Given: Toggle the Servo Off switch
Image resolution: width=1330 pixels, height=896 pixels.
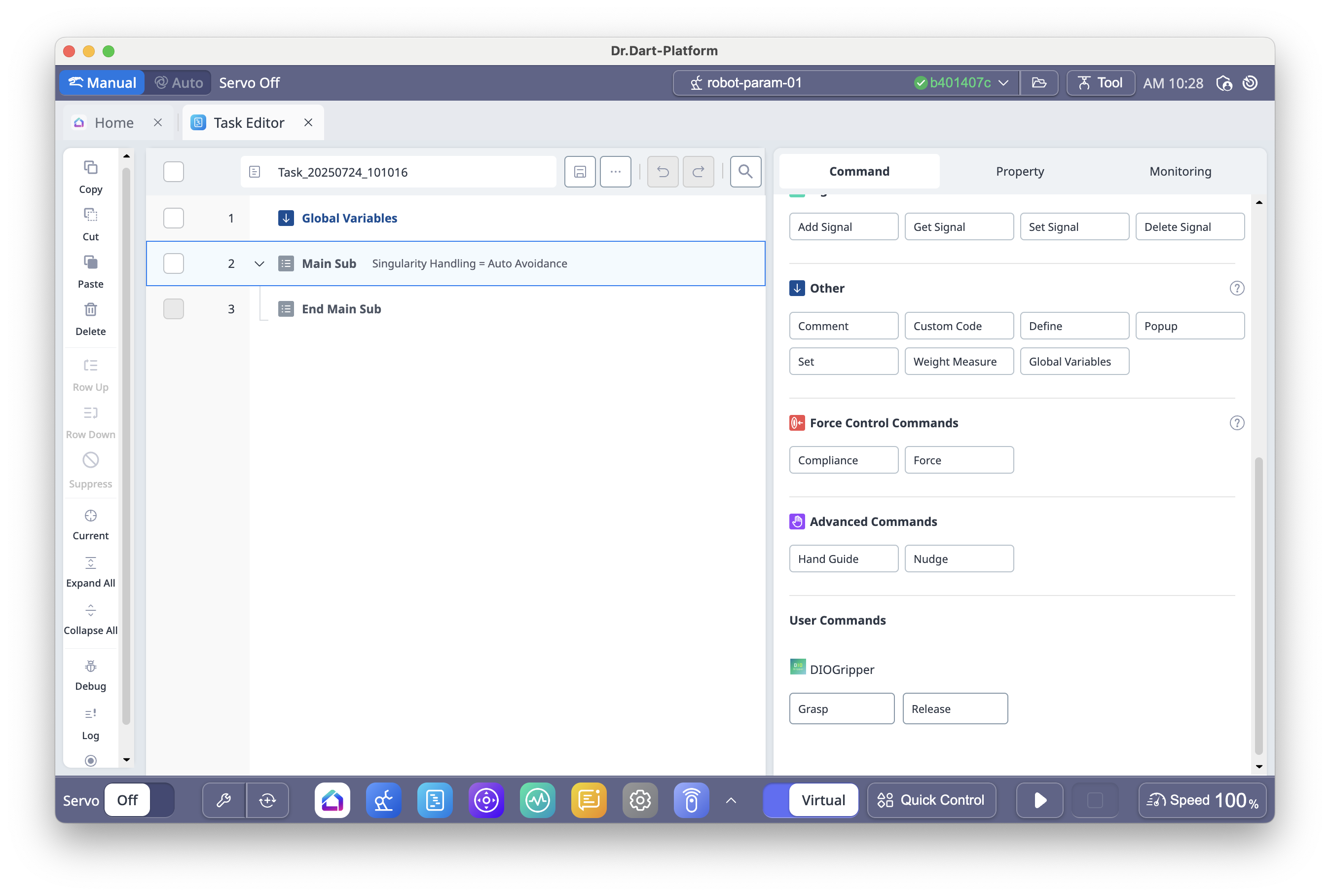Looking at the screenshot, I should pyautogui.click(x=139, y=800).
